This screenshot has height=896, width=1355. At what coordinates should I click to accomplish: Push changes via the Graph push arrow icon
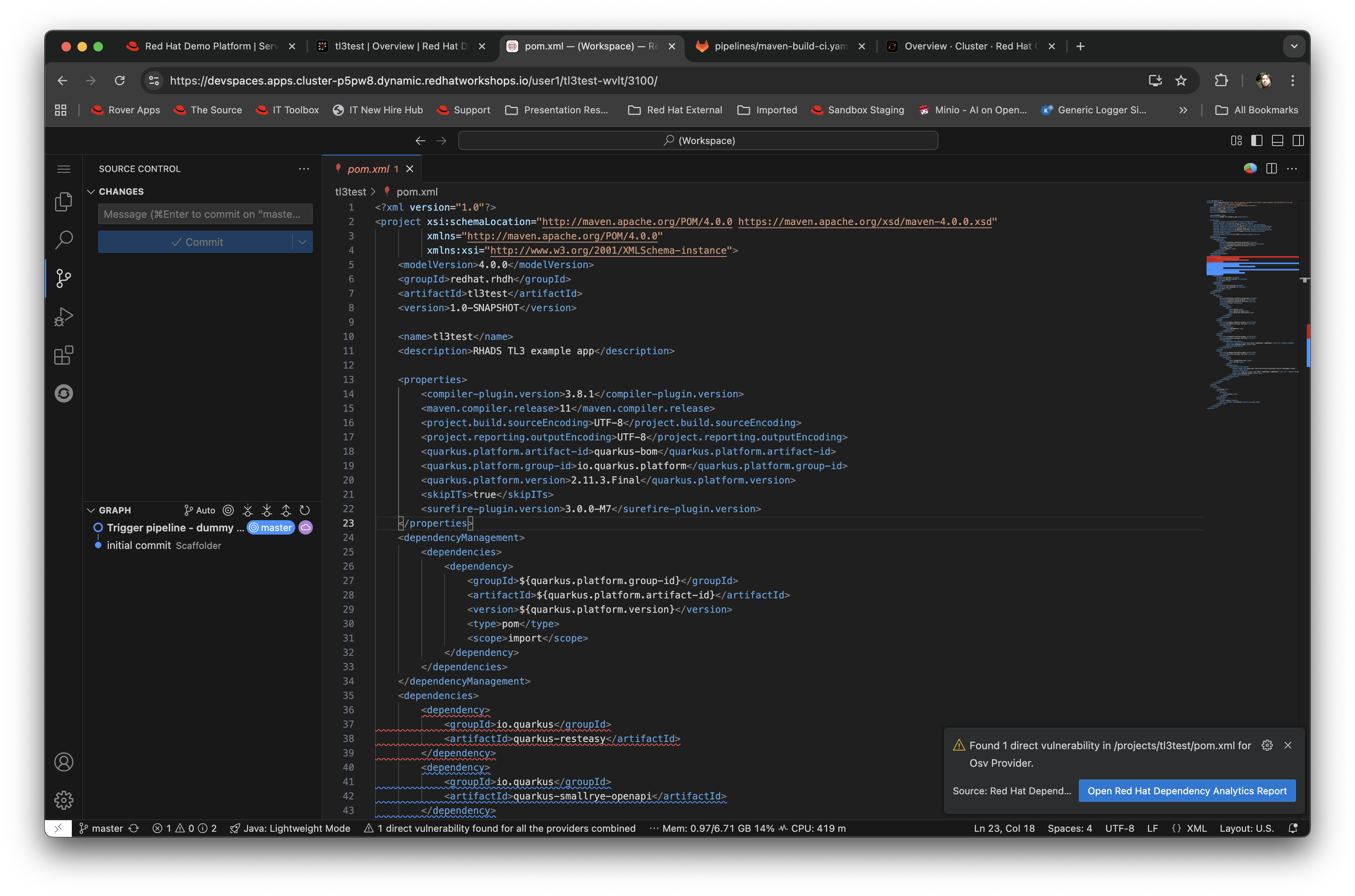coord(286,510)
